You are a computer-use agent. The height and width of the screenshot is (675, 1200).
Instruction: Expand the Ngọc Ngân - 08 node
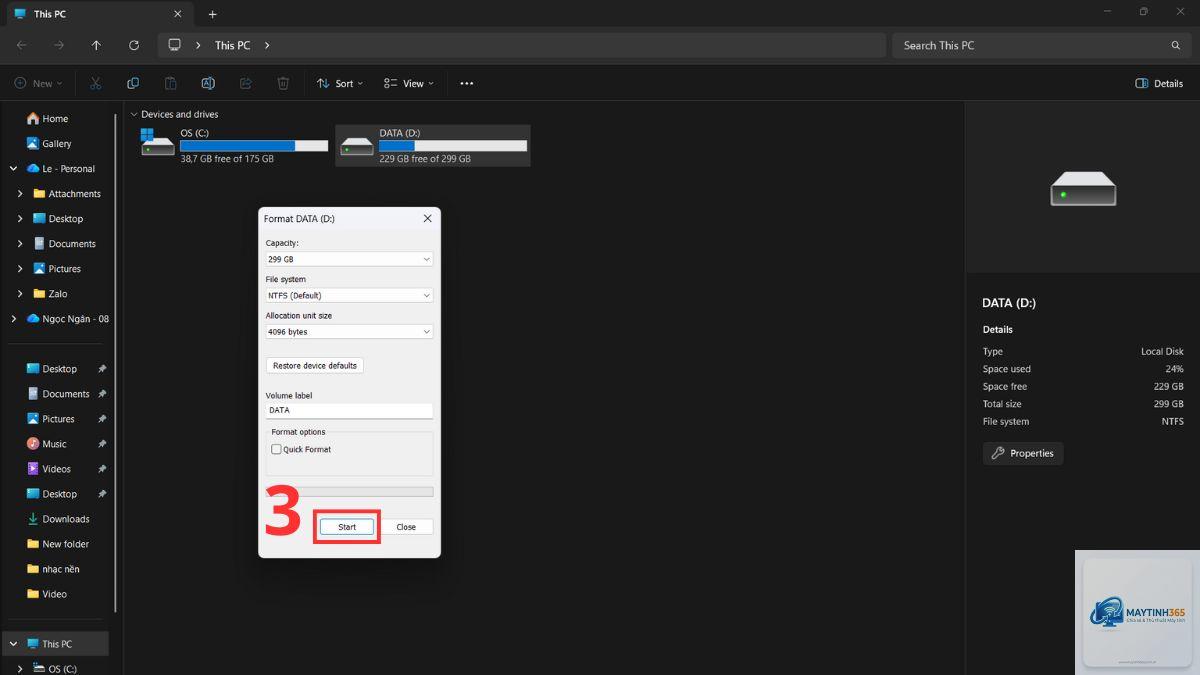coord(13,319)
